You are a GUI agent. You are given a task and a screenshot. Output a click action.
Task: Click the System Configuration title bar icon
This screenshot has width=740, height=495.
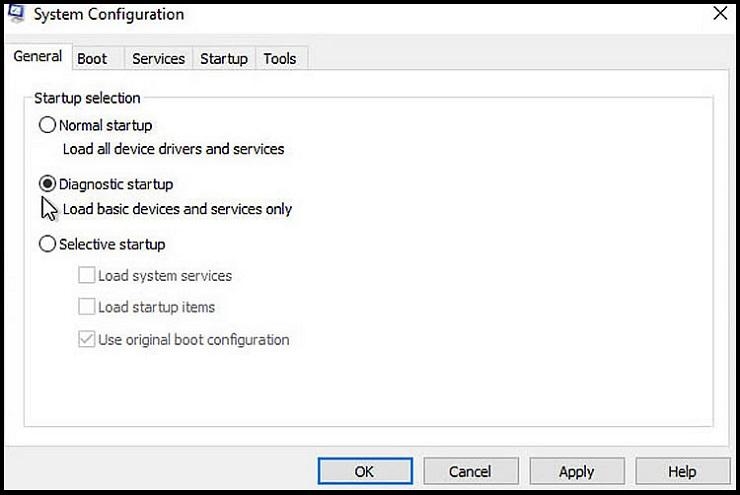tap(16, 13)
